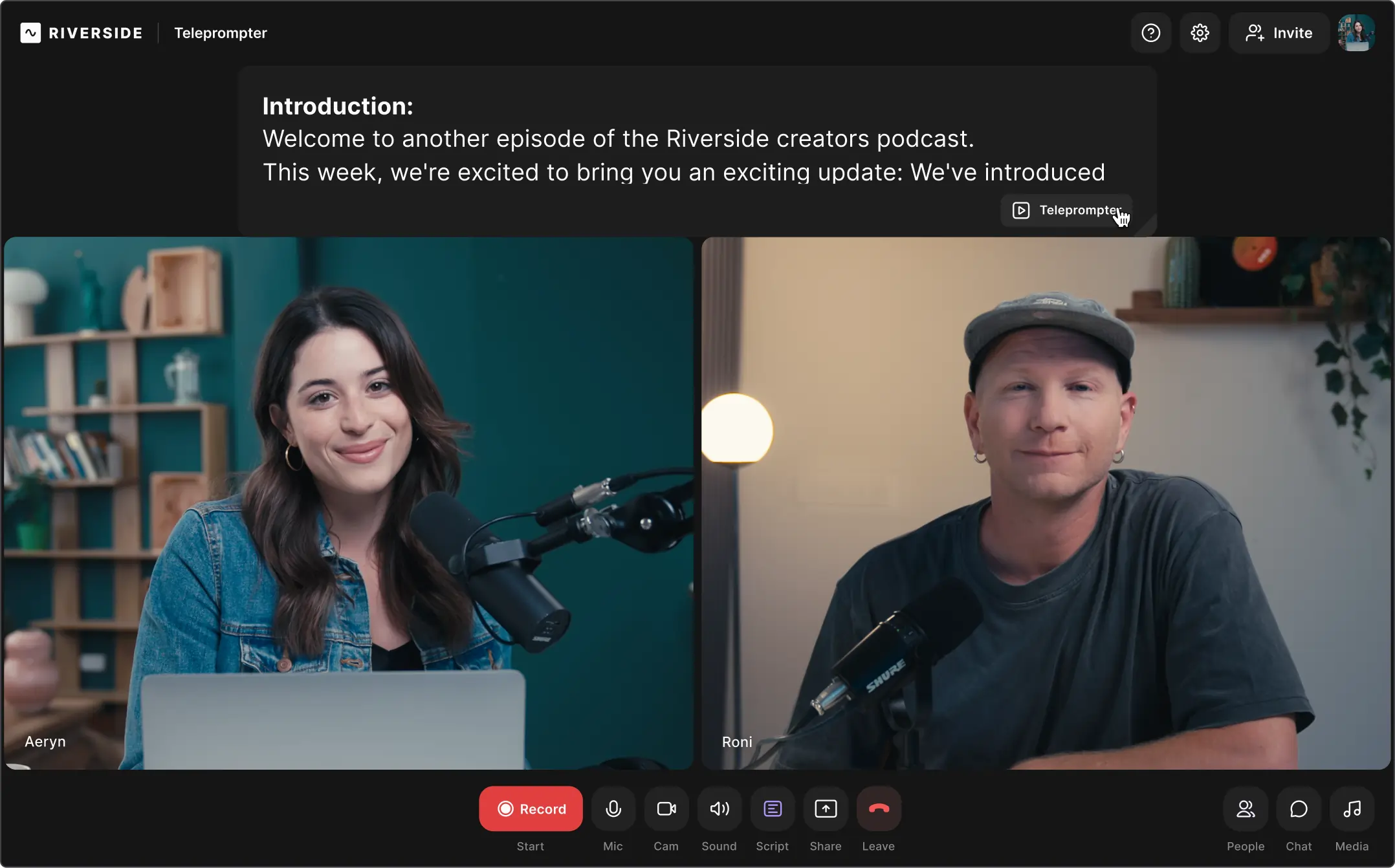
Task: Open the Script panel
Action: 772,808
